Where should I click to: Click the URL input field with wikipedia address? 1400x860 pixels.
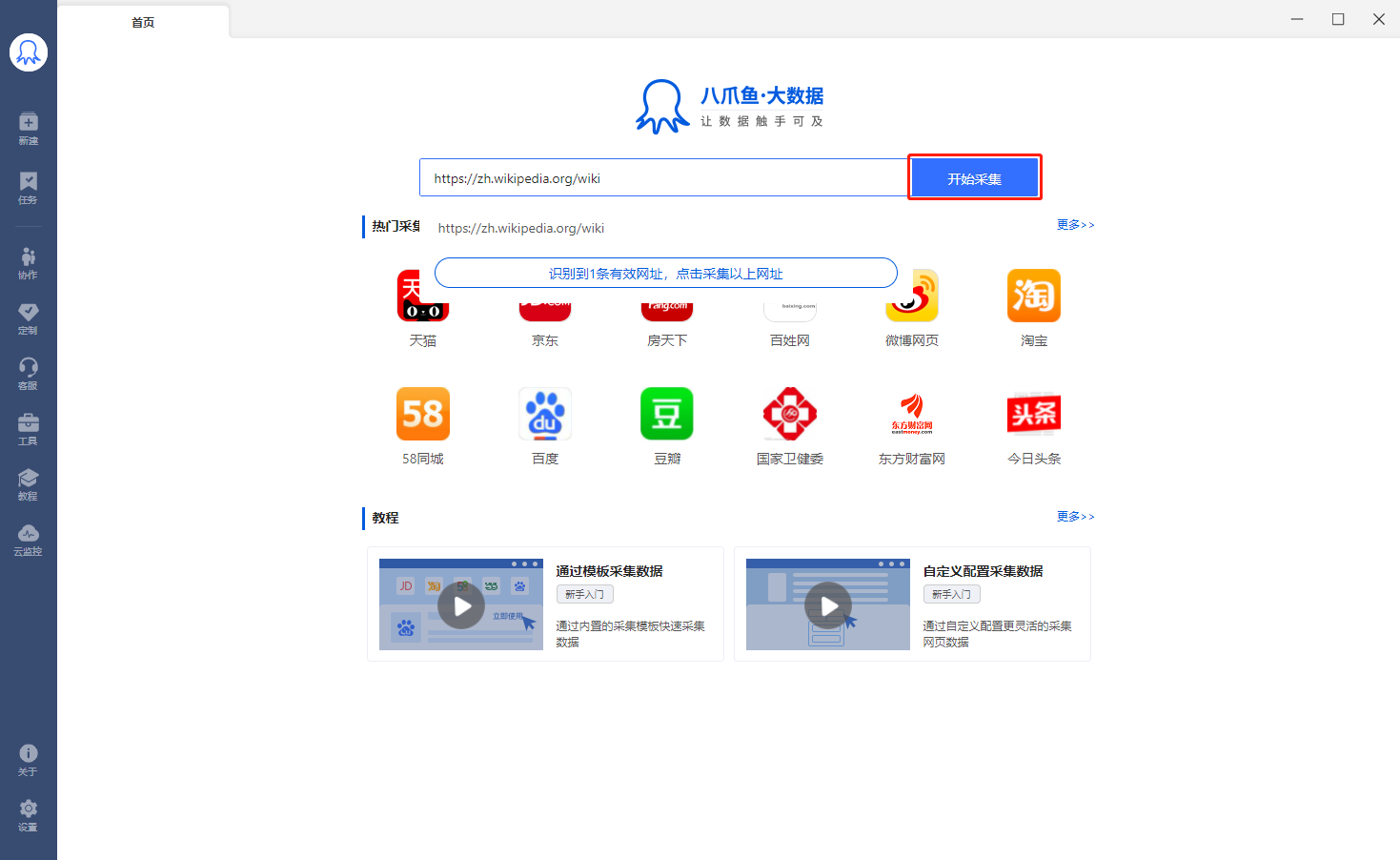(665, 178)
